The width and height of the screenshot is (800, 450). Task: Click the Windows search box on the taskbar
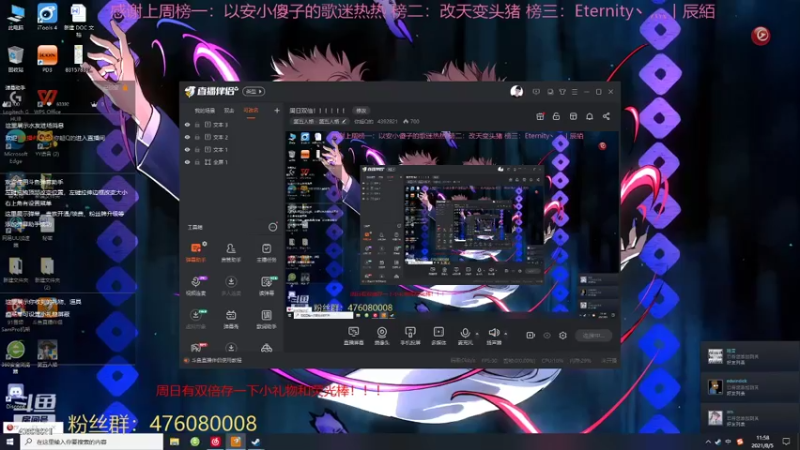click(92, 441)
